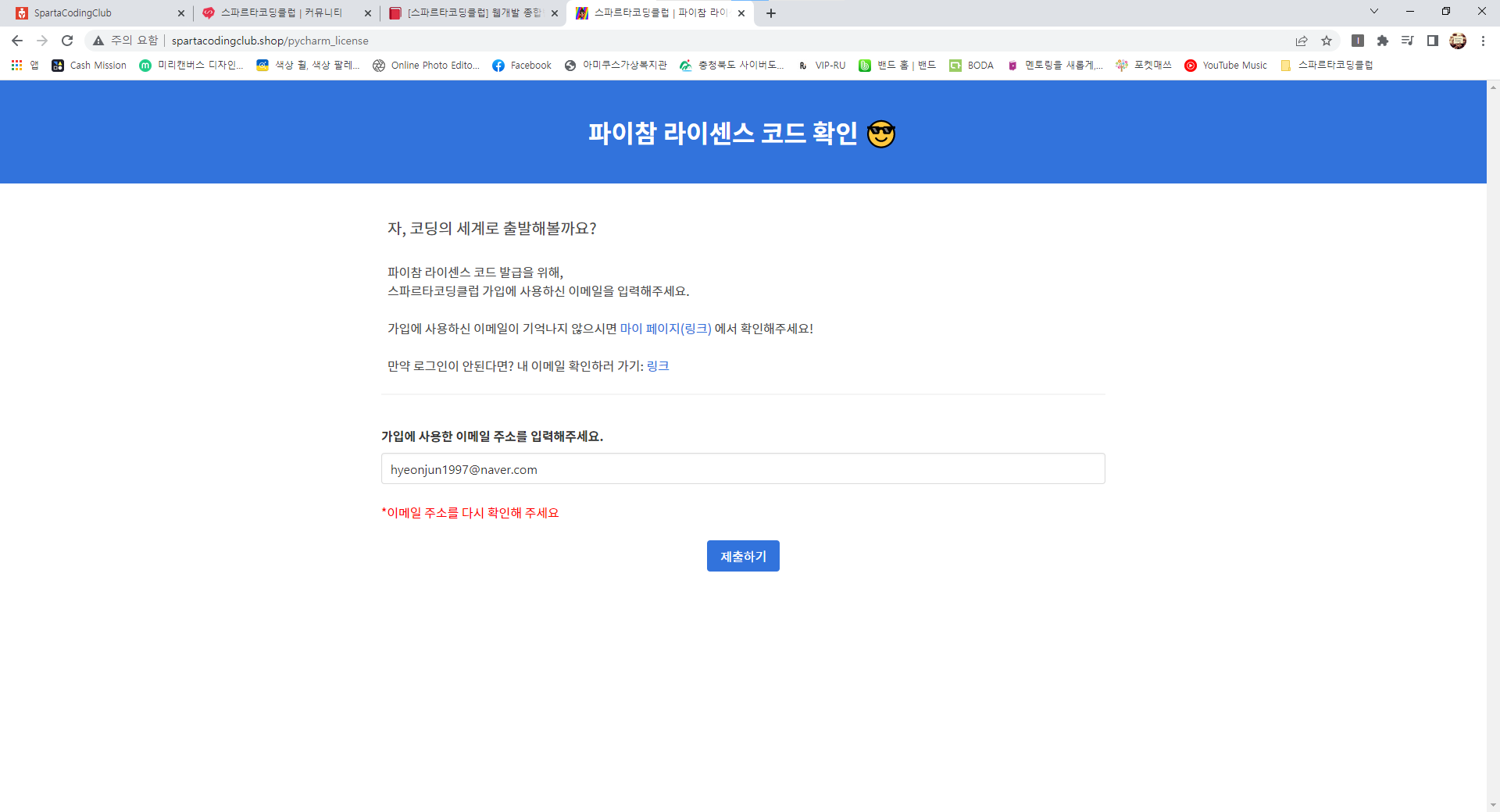Toggle the browser side panel
Viewport: 1500px width, 812px height.
[x=1433, y=41]
